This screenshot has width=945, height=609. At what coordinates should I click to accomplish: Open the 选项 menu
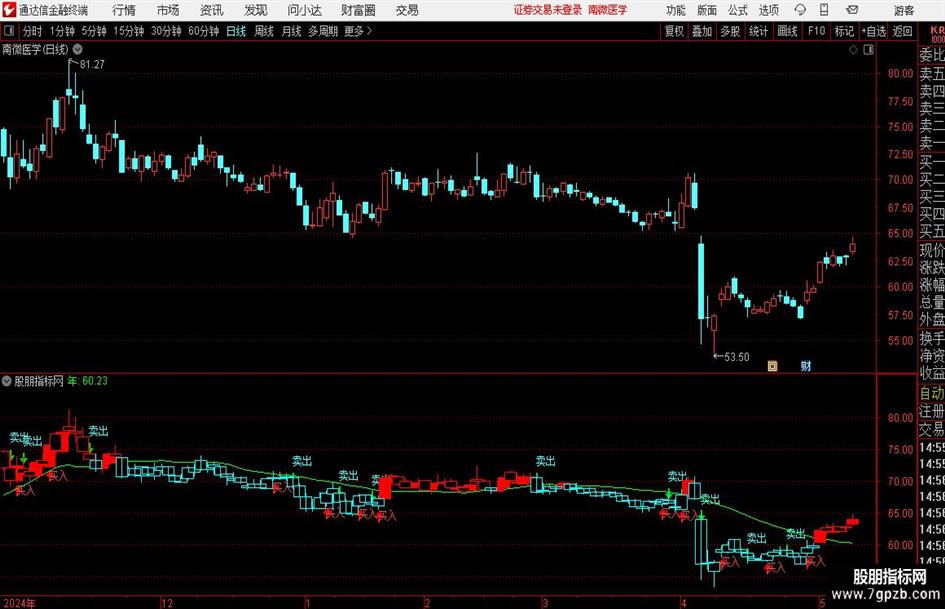768,10
